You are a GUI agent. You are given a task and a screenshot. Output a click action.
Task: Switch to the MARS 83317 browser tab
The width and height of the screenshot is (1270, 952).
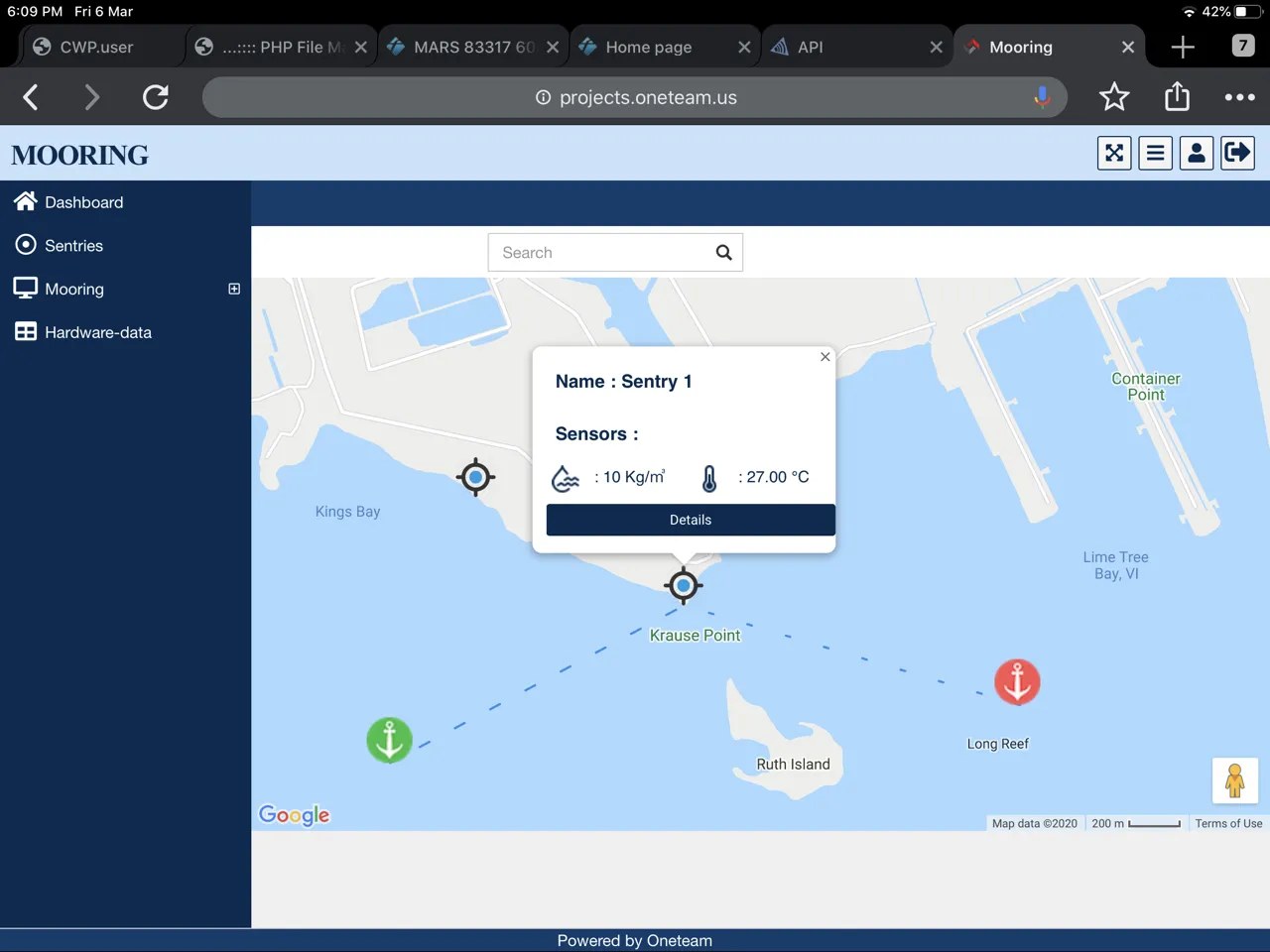[x=473, y=47]
